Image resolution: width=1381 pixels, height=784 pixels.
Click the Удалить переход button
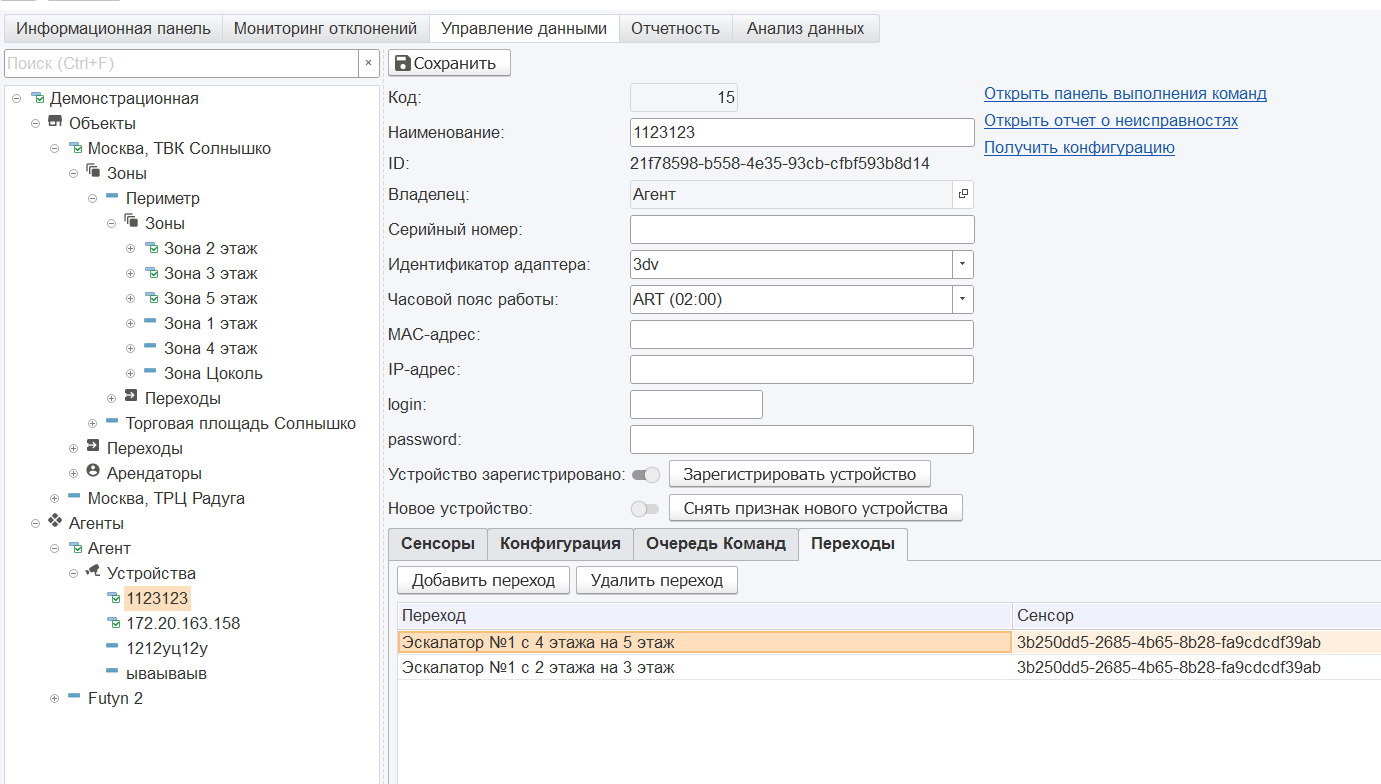click(656, 580)
